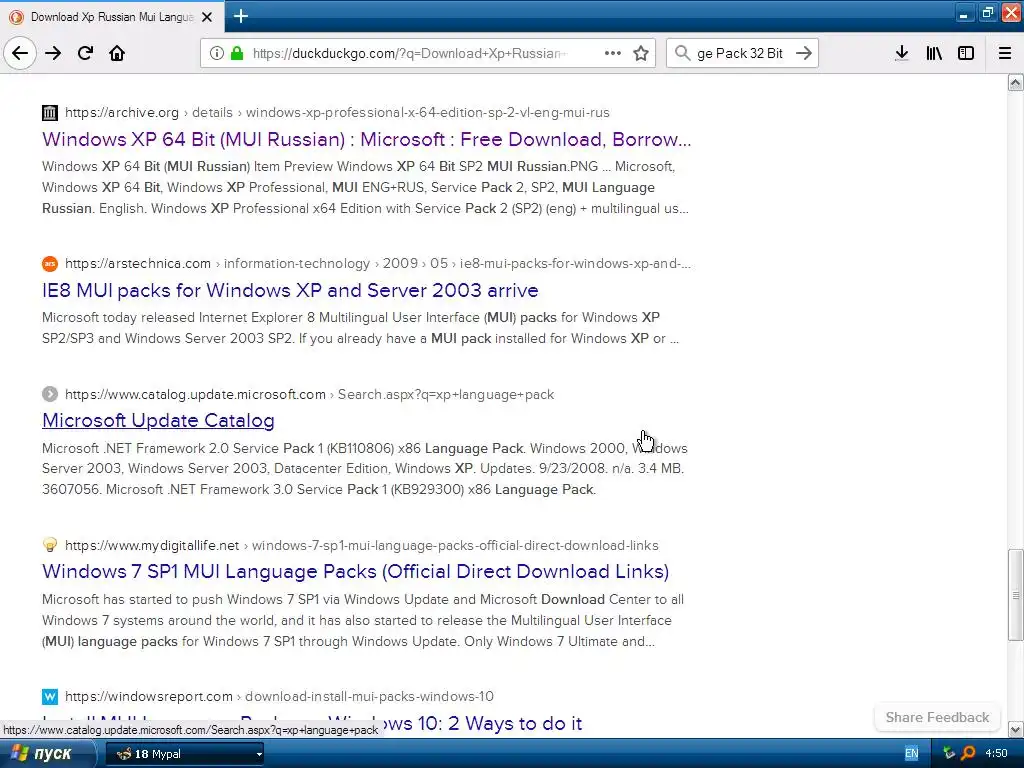Click the scroll up arrow
The width and height of the screenshot is (1024, 768).
click(x=1015, y=82)
